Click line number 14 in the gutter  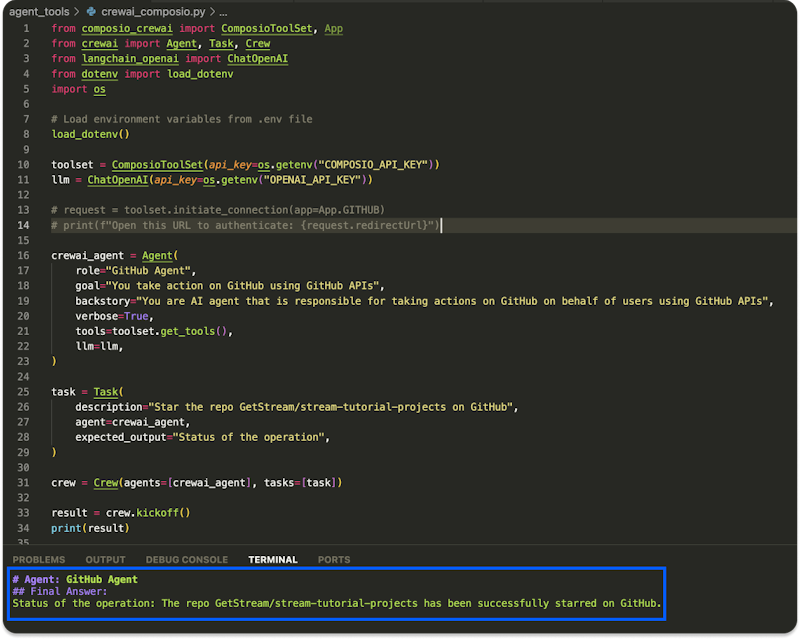coord(23,225)
